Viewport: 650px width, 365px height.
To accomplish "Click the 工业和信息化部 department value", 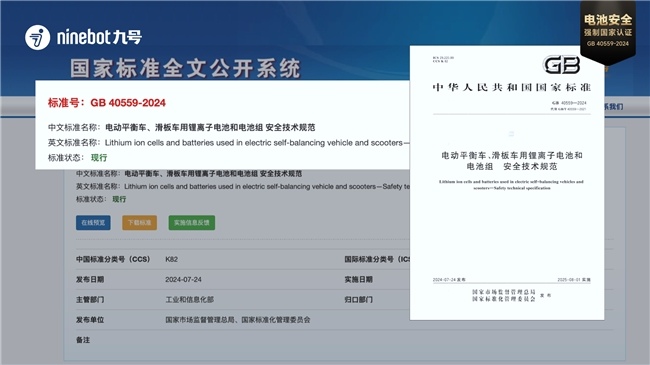I will (189, 299).
